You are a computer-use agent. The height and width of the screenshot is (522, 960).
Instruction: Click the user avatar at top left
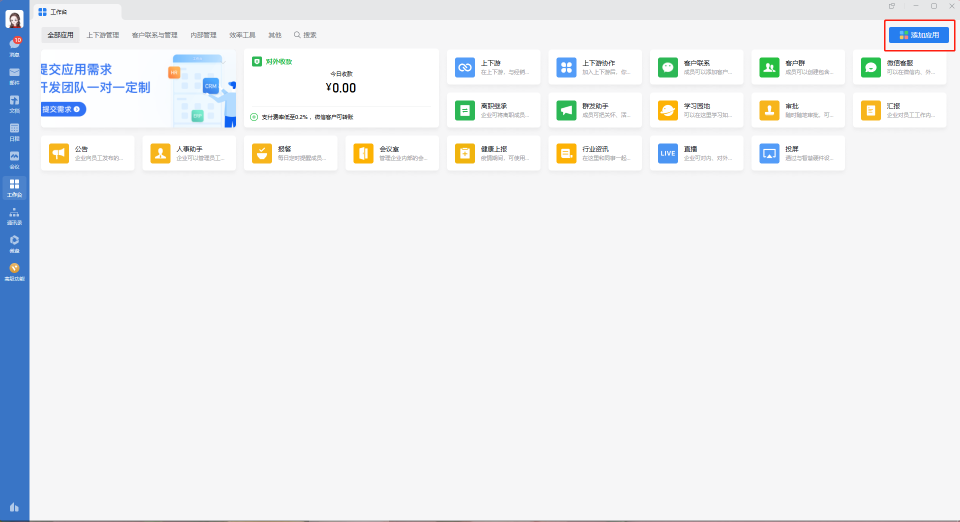(x=15, y=19)
